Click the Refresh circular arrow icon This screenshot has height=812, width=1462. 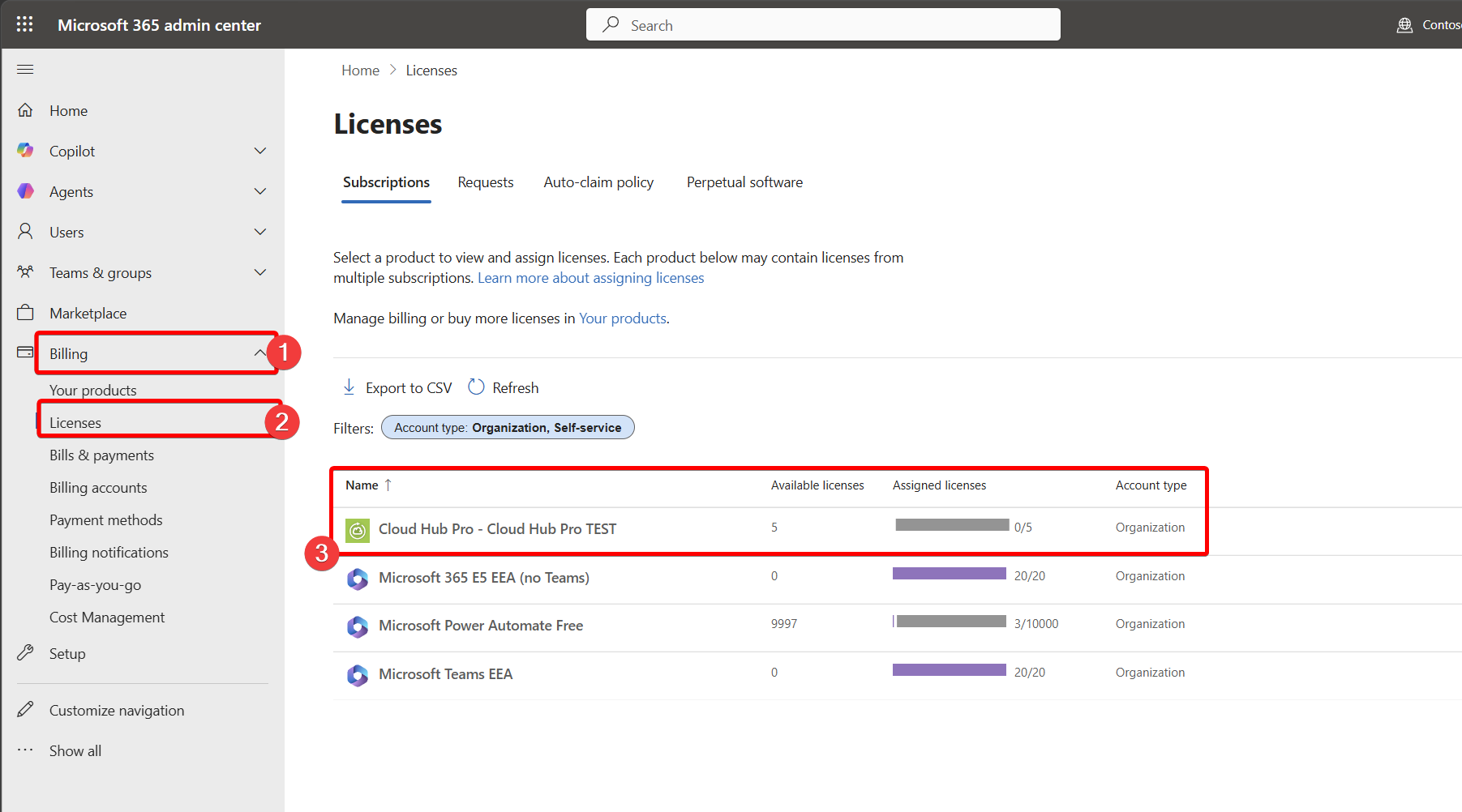(x=477, y=387)
